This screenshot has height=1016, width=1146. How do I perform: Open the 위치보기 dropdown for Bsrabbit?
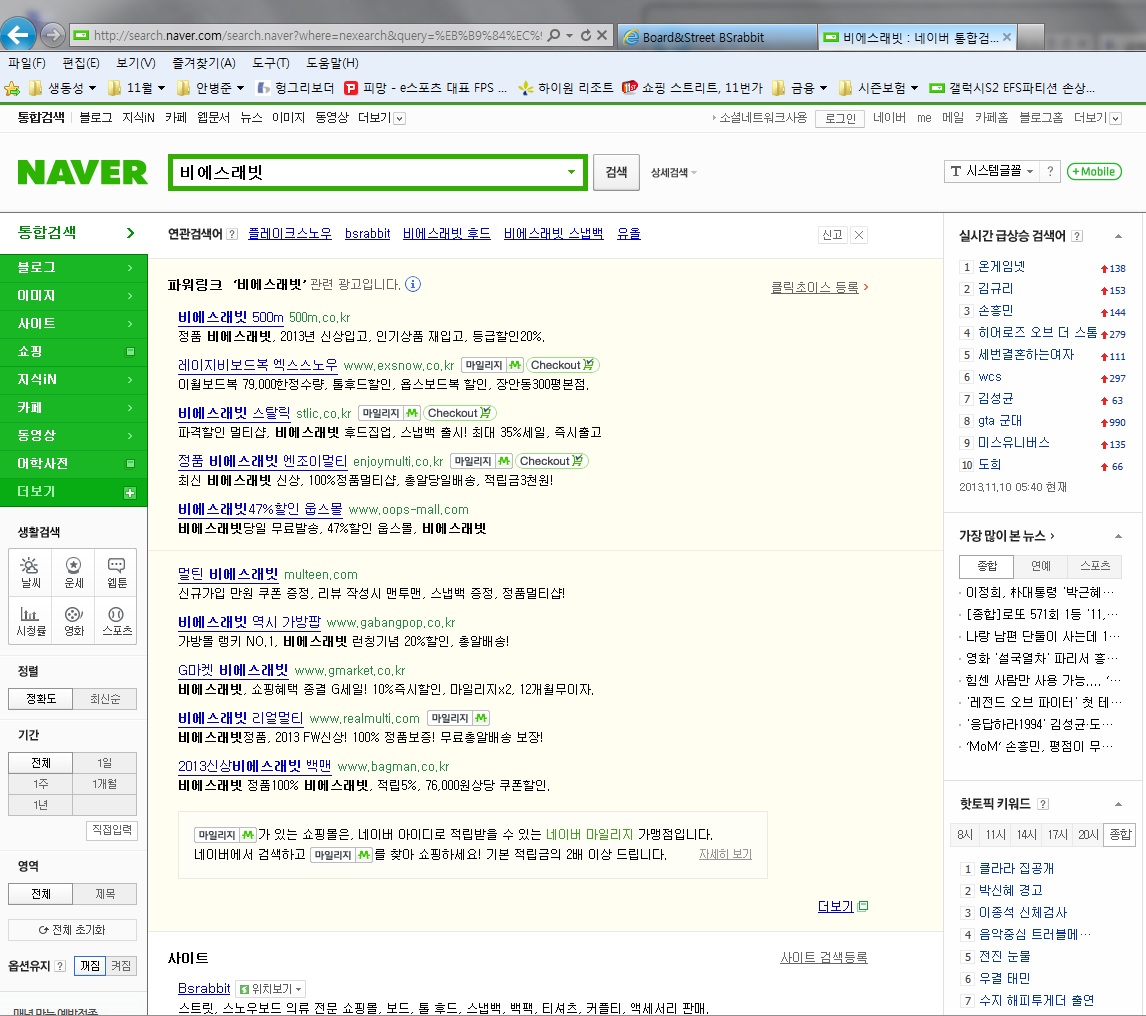click(x=270, y=989)
